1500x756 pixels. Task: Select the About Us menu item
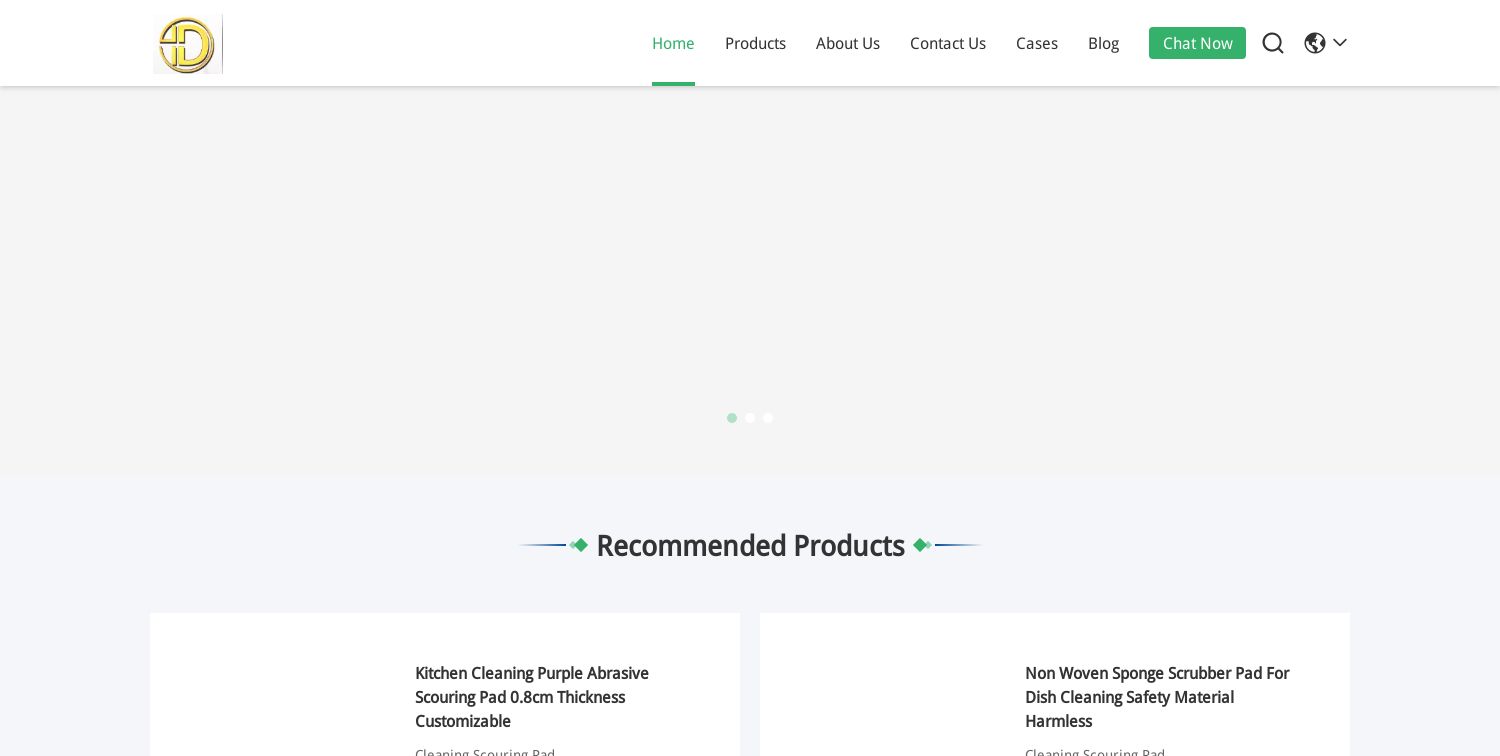coord(848,43)
